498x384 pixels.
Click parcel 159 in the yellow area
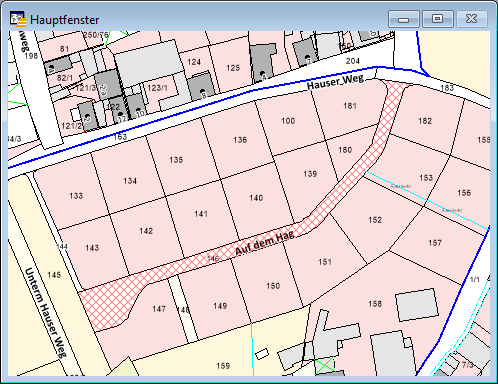223,366
